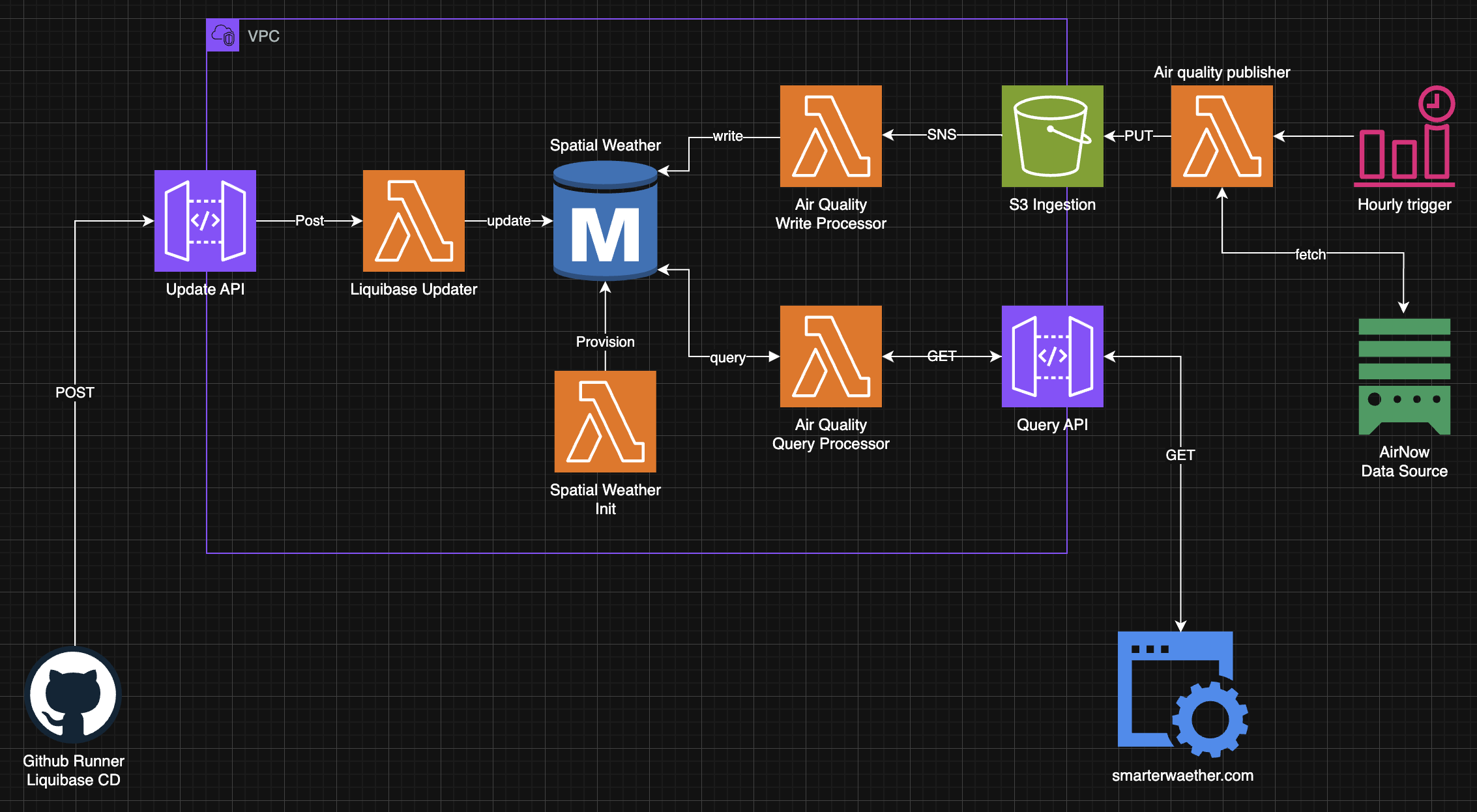Click the Air Quality Query Processor Lambda
Image resolution: width=1477 pixels, height=812 pixels.
(831, 356)
